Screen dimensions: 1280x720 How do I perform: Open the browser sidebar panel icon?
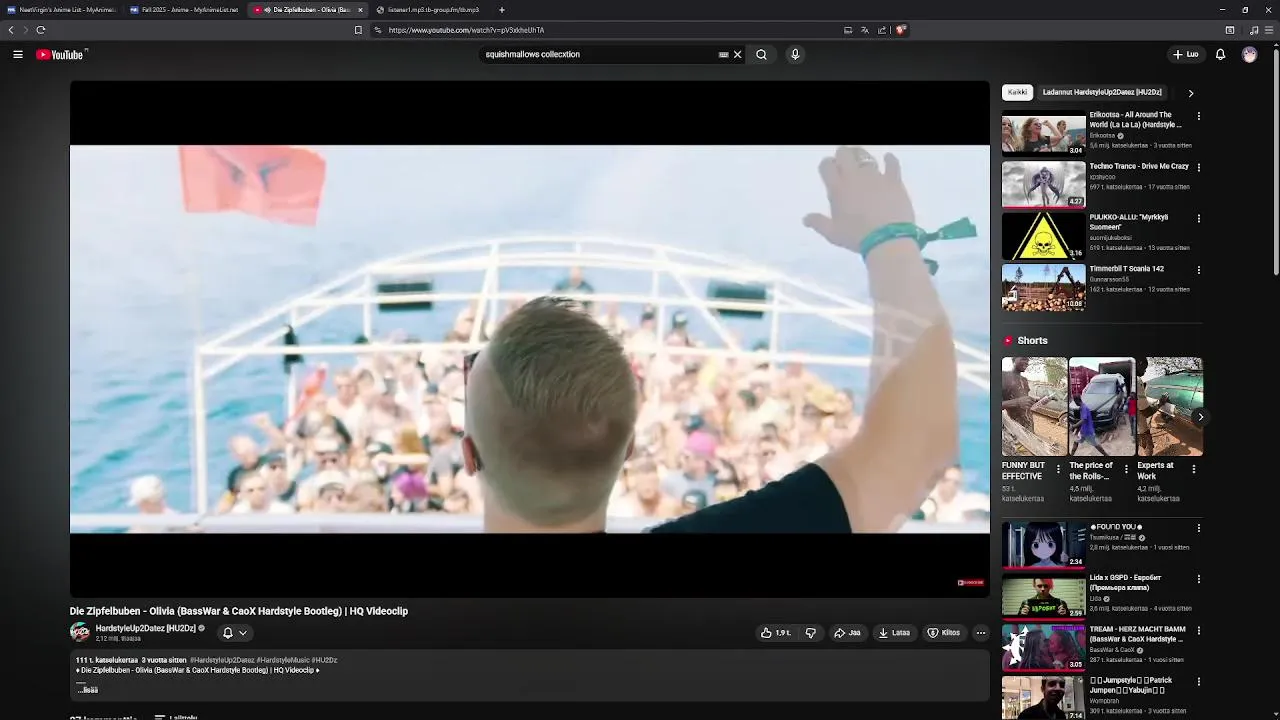pos(1230,30)
